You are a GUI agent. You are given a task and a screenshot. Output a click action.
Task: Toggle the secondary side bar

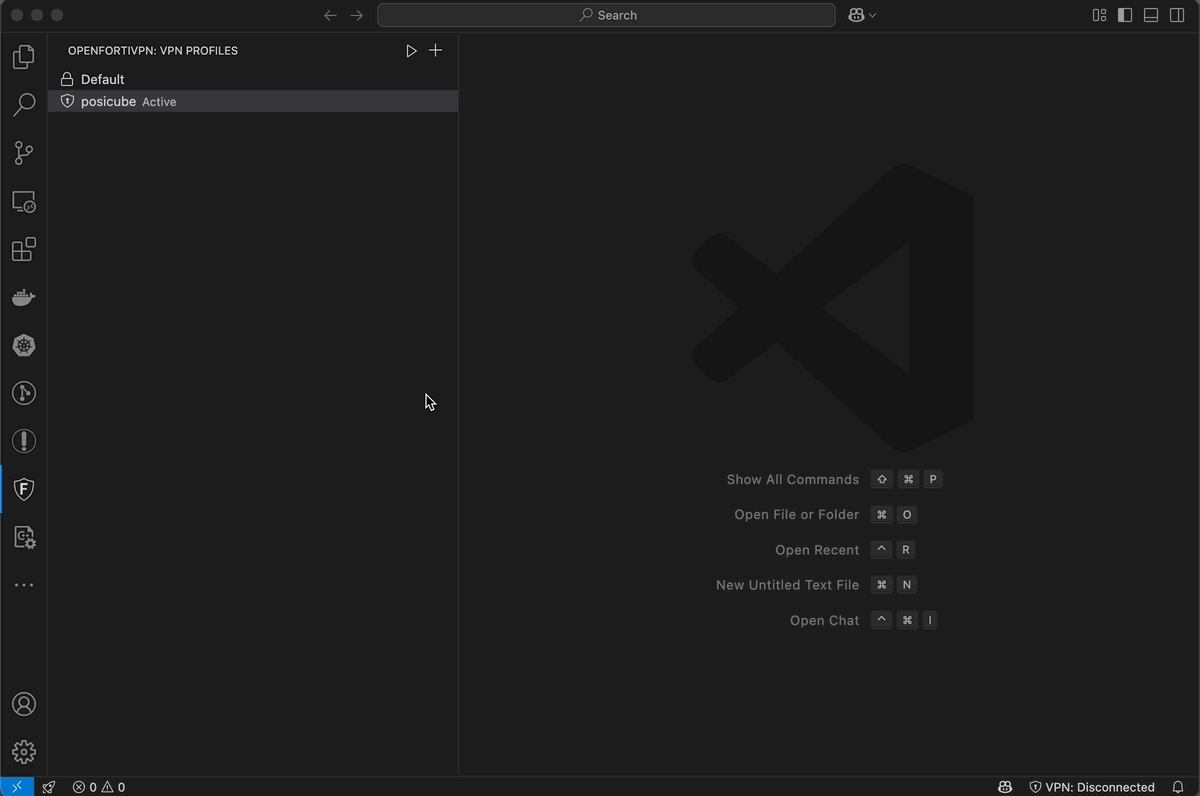pos(1177,15)
